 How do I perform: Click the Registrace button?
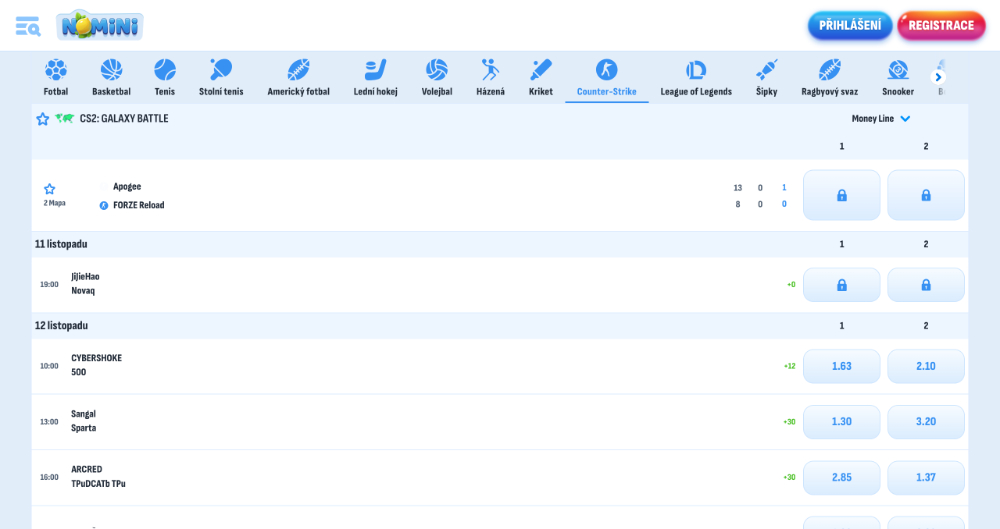pyautogui.click(x=941, y=26)
